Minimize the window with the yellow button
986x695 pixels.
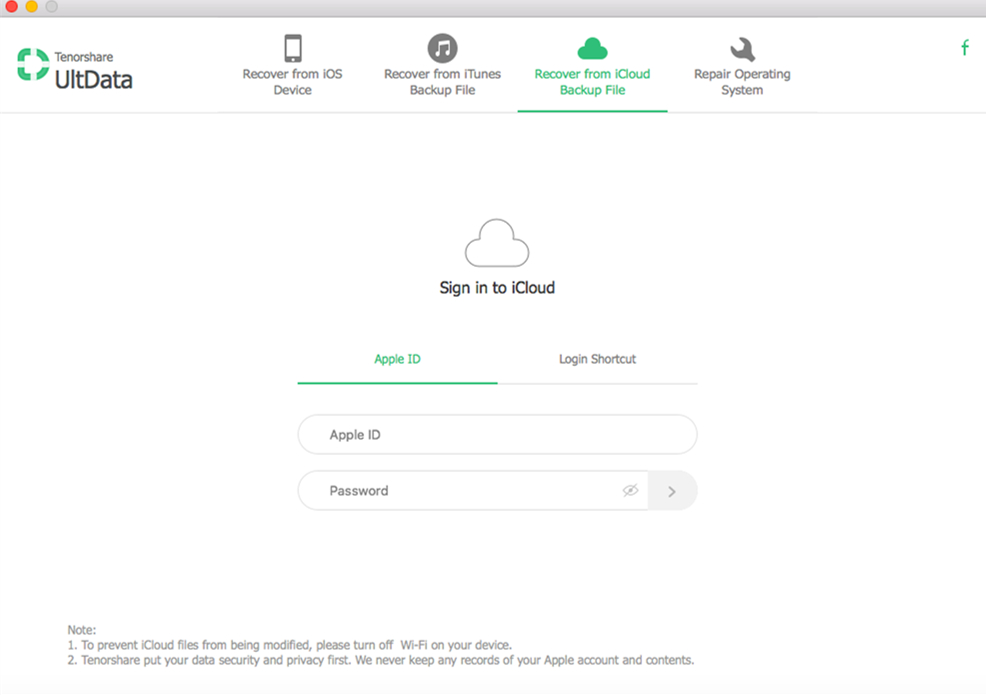(31, 7)
